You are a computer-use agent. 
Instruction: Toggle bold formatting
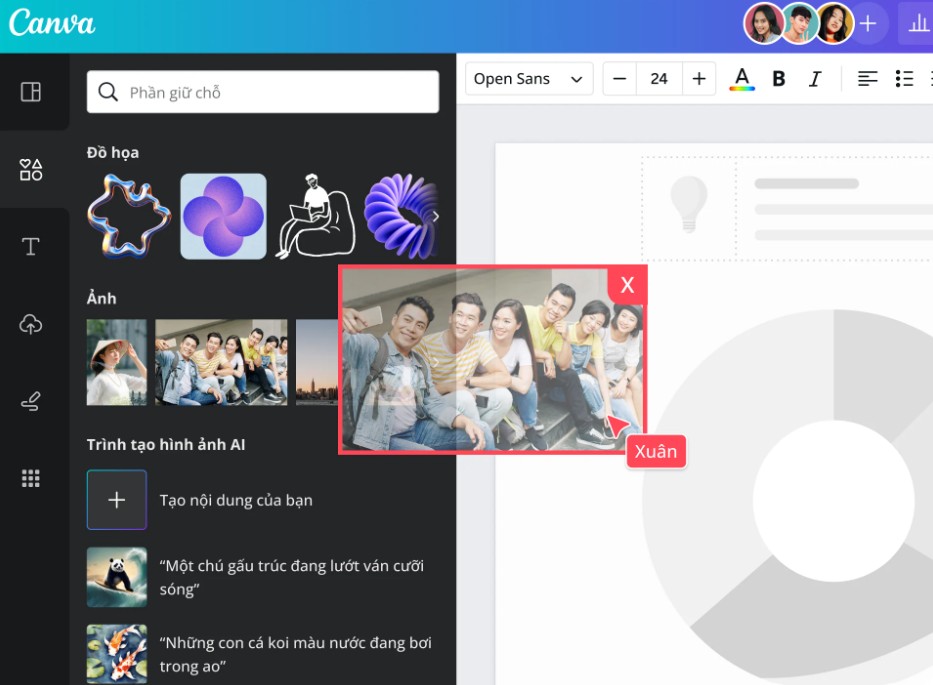tap(778, 79)
